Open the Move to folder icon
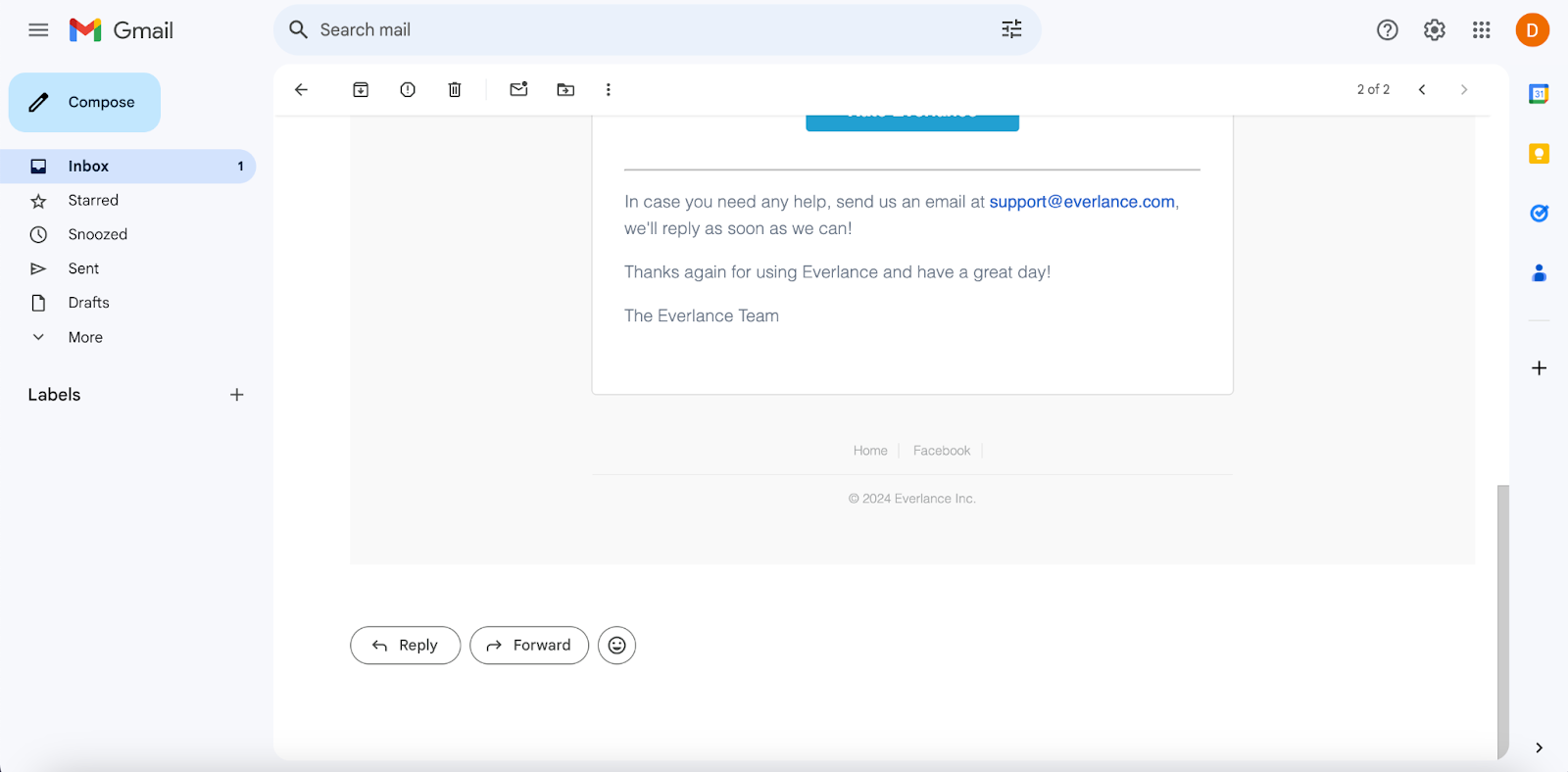This screenshot has height=772, width=1568. point(565,90)
